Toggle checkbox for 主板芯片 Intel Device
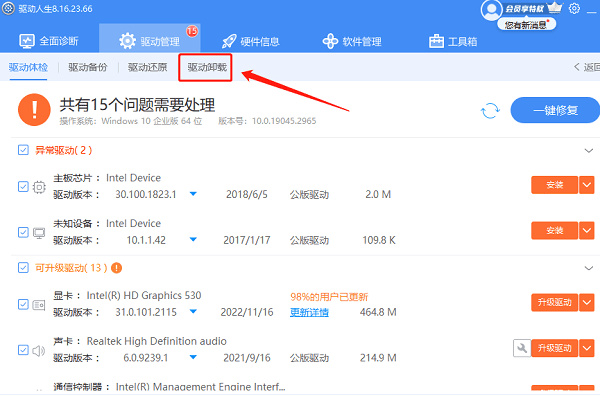Image resolution: width=600 pixels, height=396 pixels. click(x=23, y=187)
